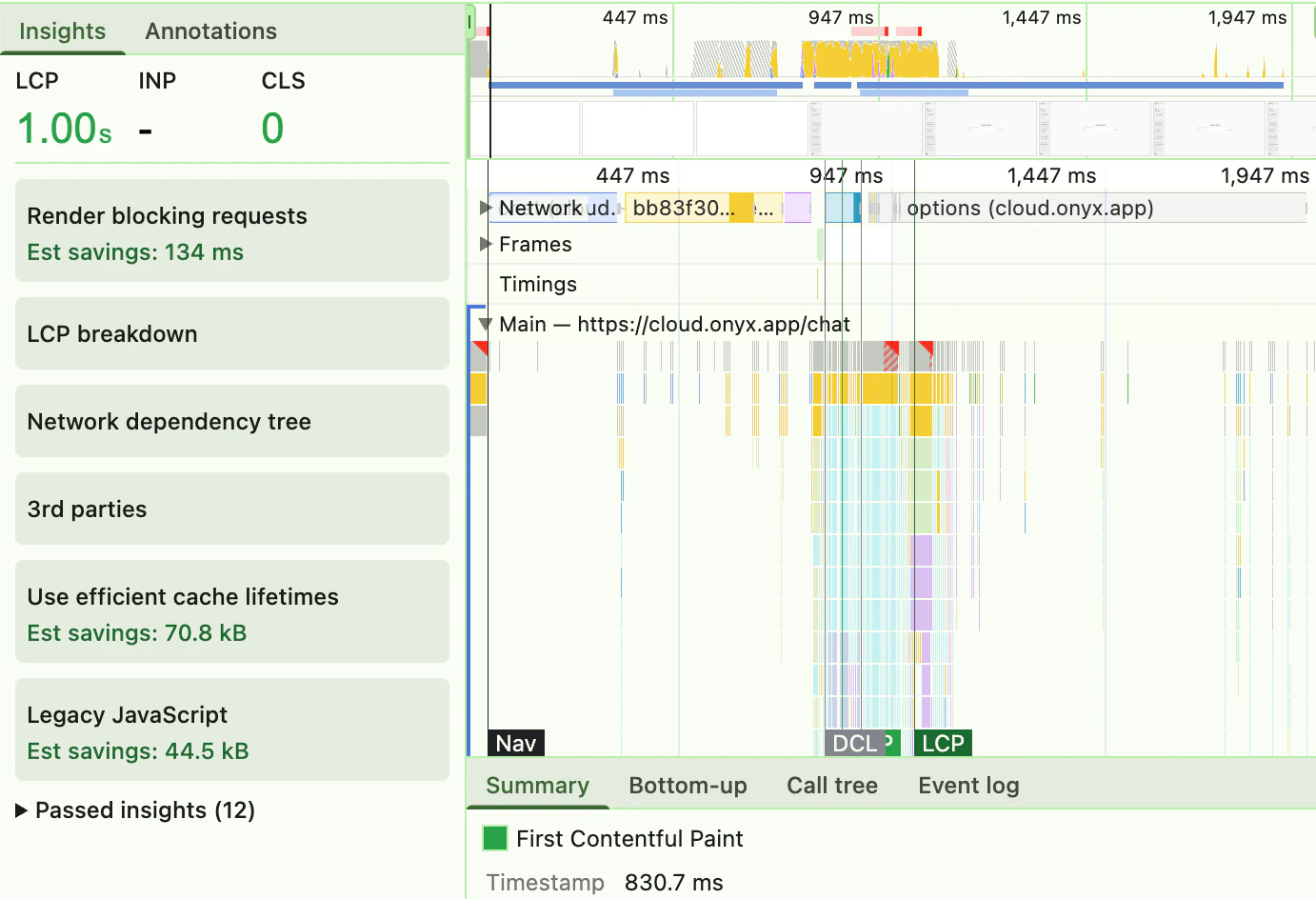Screen dimensions: 1316x899
Task: Open the Use efficient cache lifetimes insight
Action: click(231, 611)
